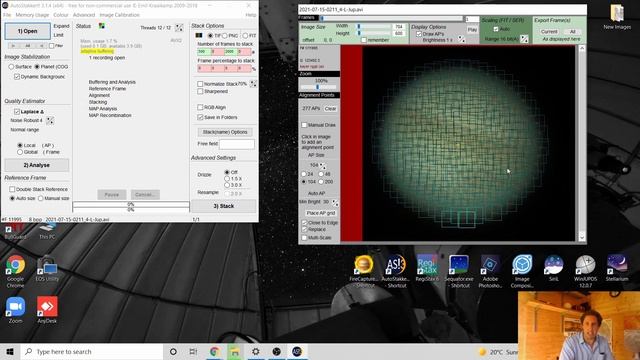Open the Settings gear on the taskbar
Image resolution: width=640 pixels, height=360 pixels.
256,351
